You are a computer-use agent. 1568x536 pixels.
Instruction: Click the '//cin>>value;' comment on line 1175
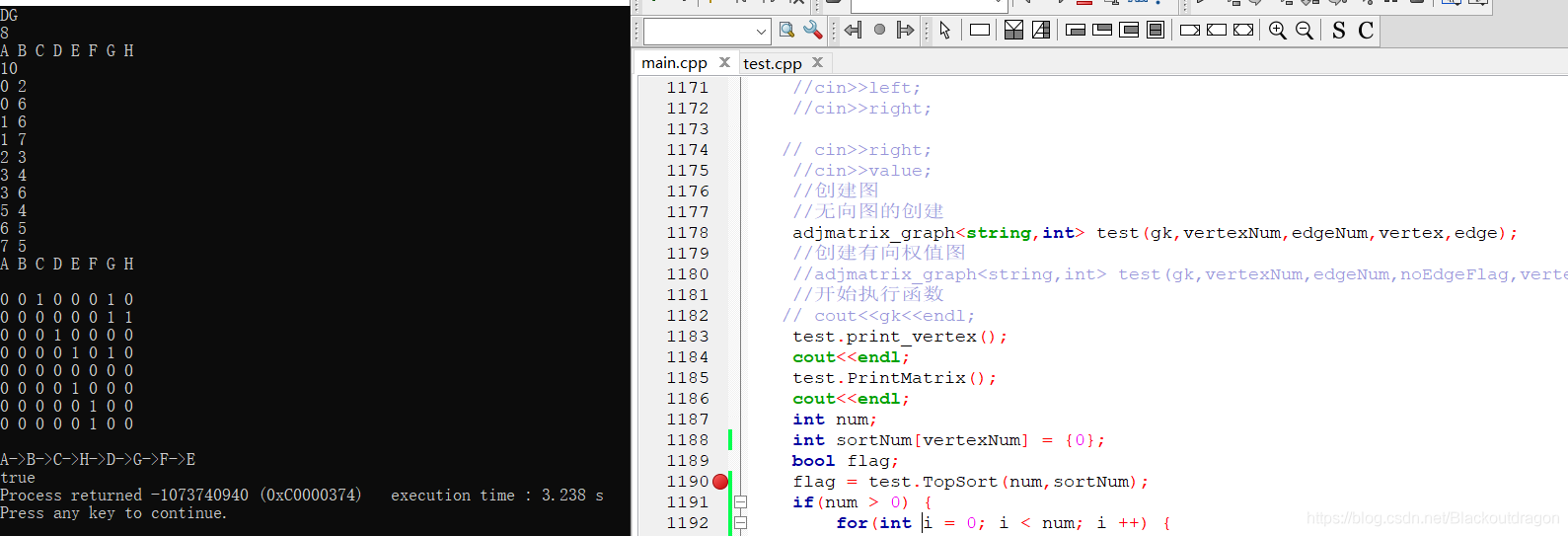tap(862, 171)
